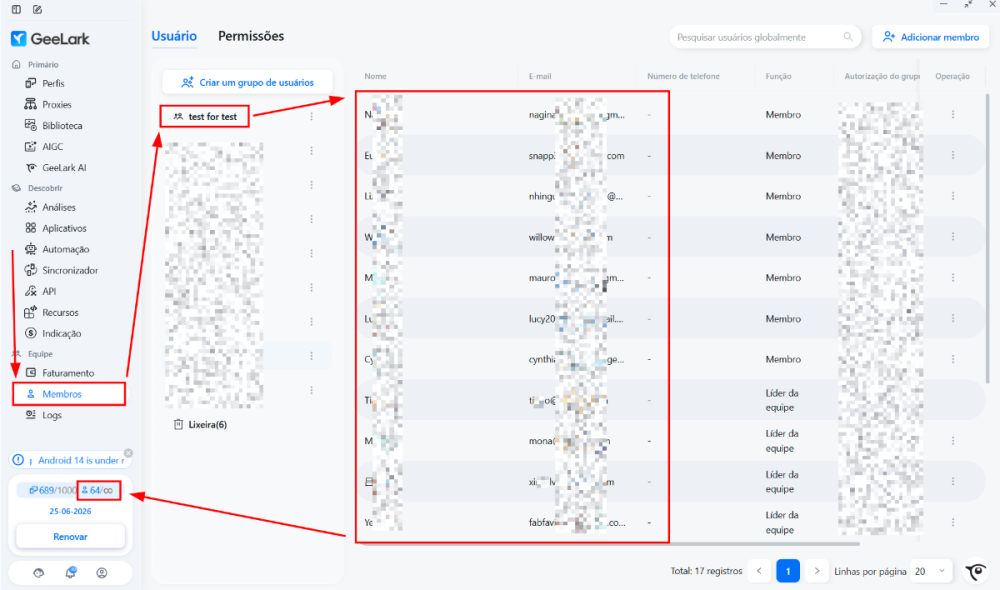Viewport: 1000px width, 590px height.
Task: Open Proxies in the sidebar
Action: [x=48, y=104]
